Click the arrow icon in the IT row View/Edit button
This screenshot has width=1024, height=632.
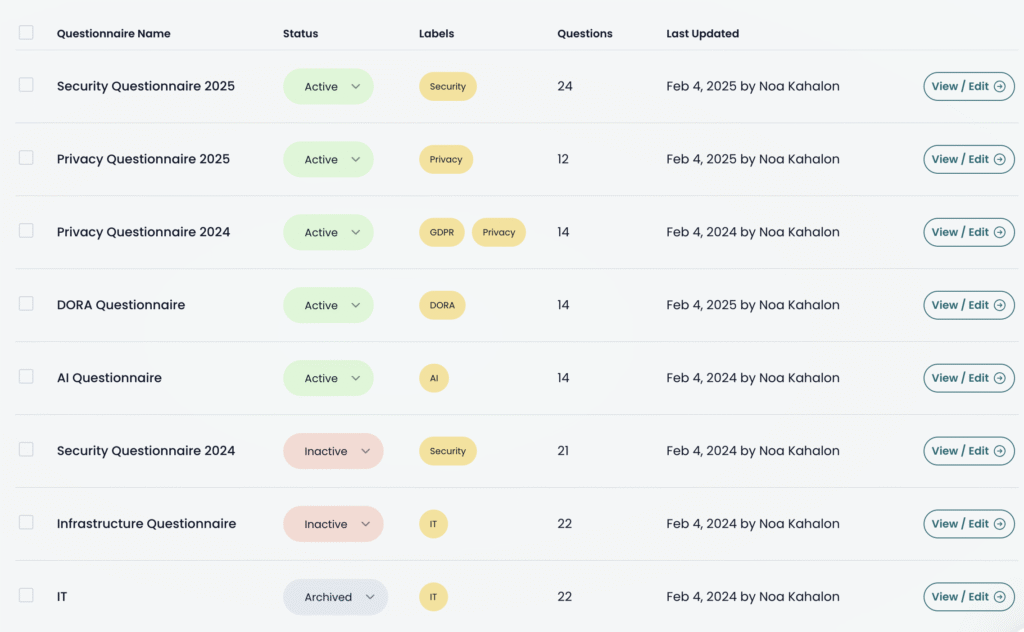coord(1000,597)
